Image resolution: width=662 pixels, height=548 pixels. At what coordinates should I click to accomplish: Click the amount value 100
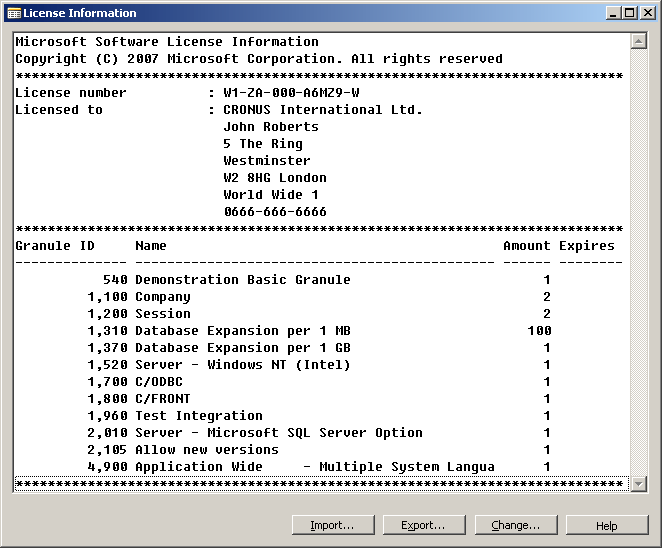pos(539,331)
